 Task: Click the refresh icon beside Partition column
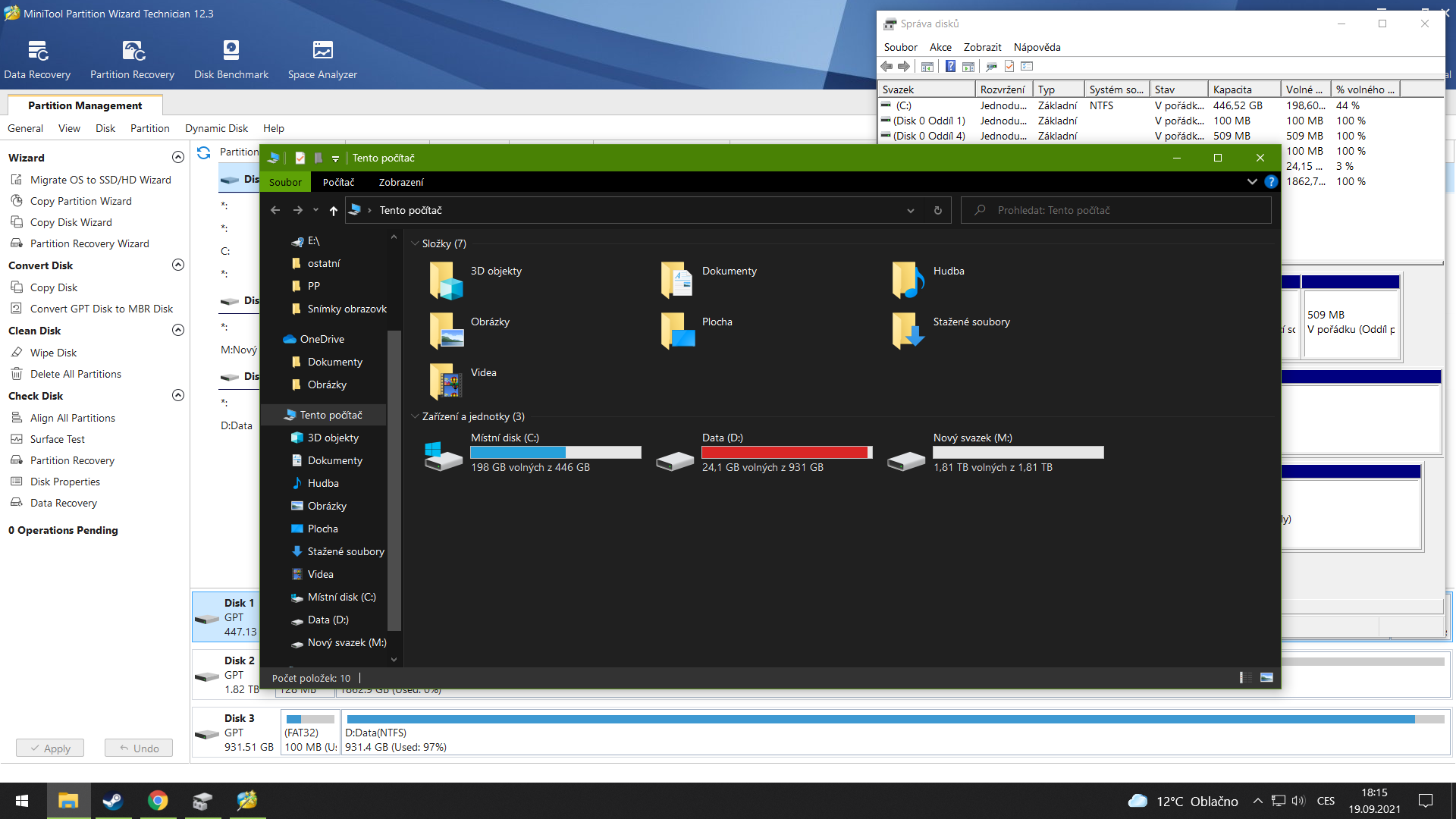click(x=203, y=152)
